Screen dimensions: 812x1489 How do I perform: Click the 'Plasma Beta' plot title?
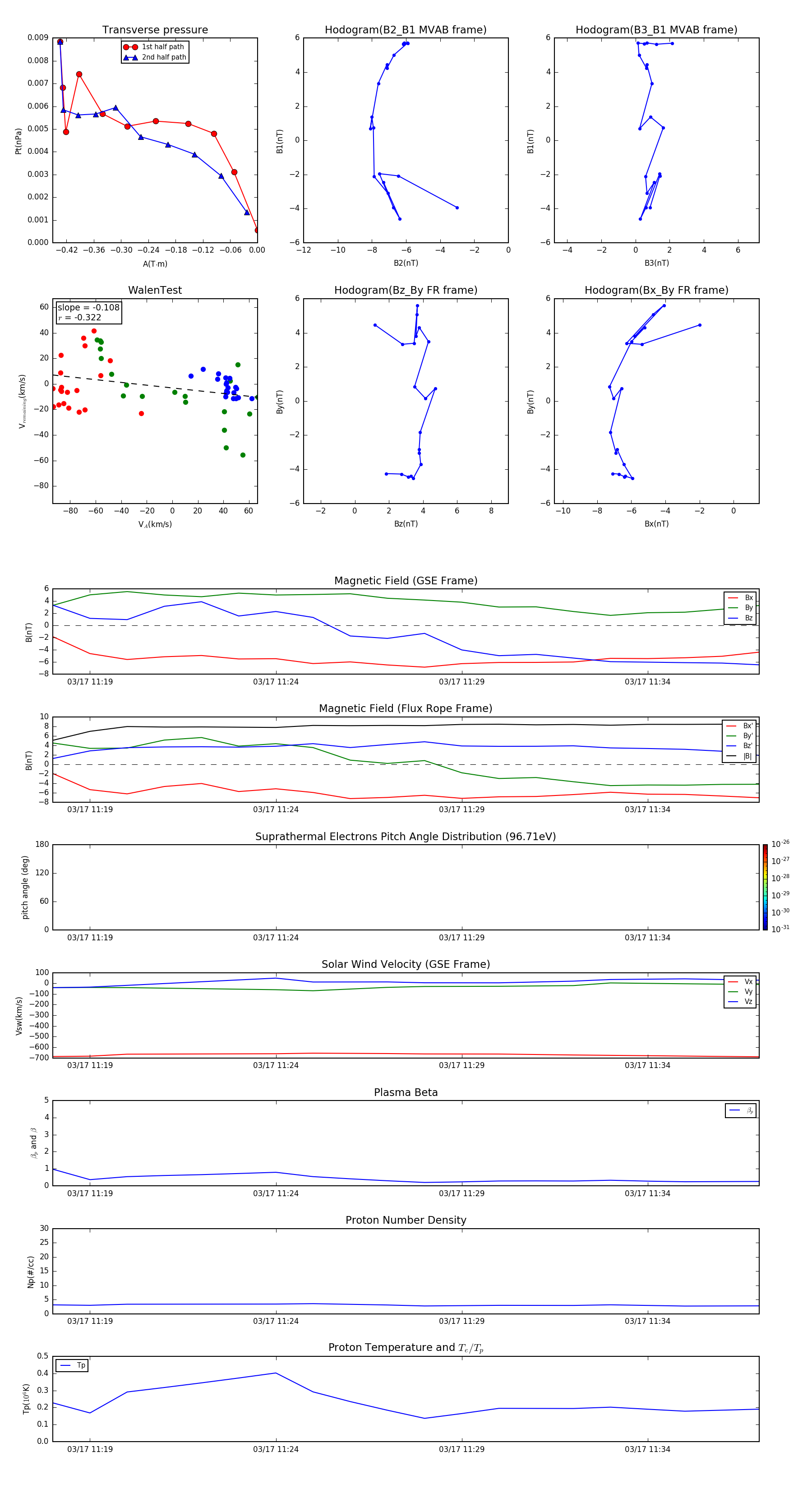point(406,1092)
